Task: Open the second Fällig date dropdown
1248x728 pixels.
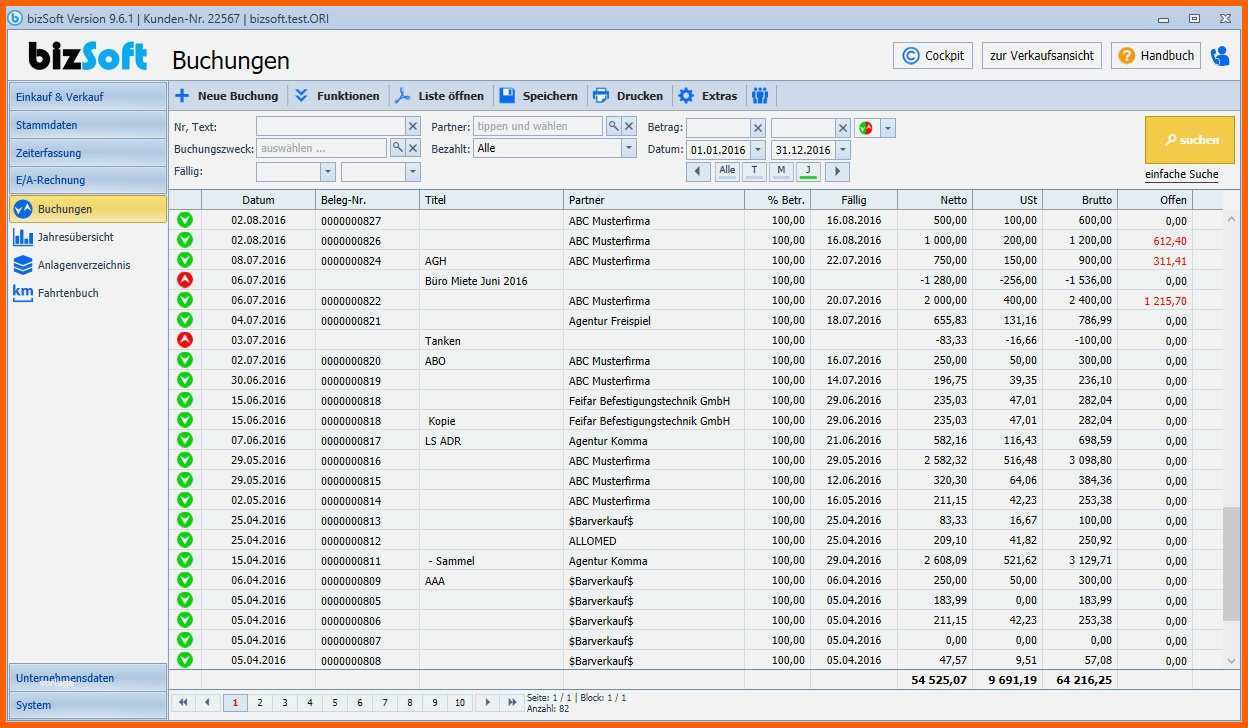Action: (x=413, y=172)
